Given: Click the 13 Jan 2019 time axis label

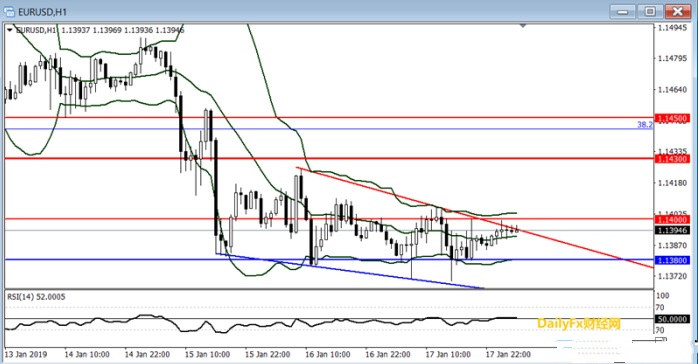Looking at the screenshot, I should 26,355.
